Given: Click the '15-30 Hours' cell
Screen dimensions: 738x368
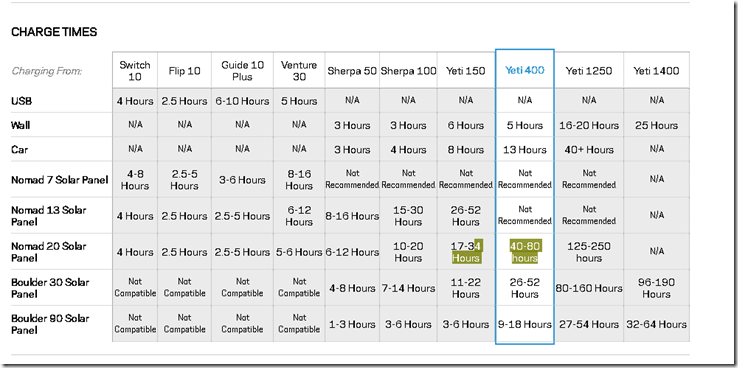Looking at the screenshot, I should pos(408,216).
